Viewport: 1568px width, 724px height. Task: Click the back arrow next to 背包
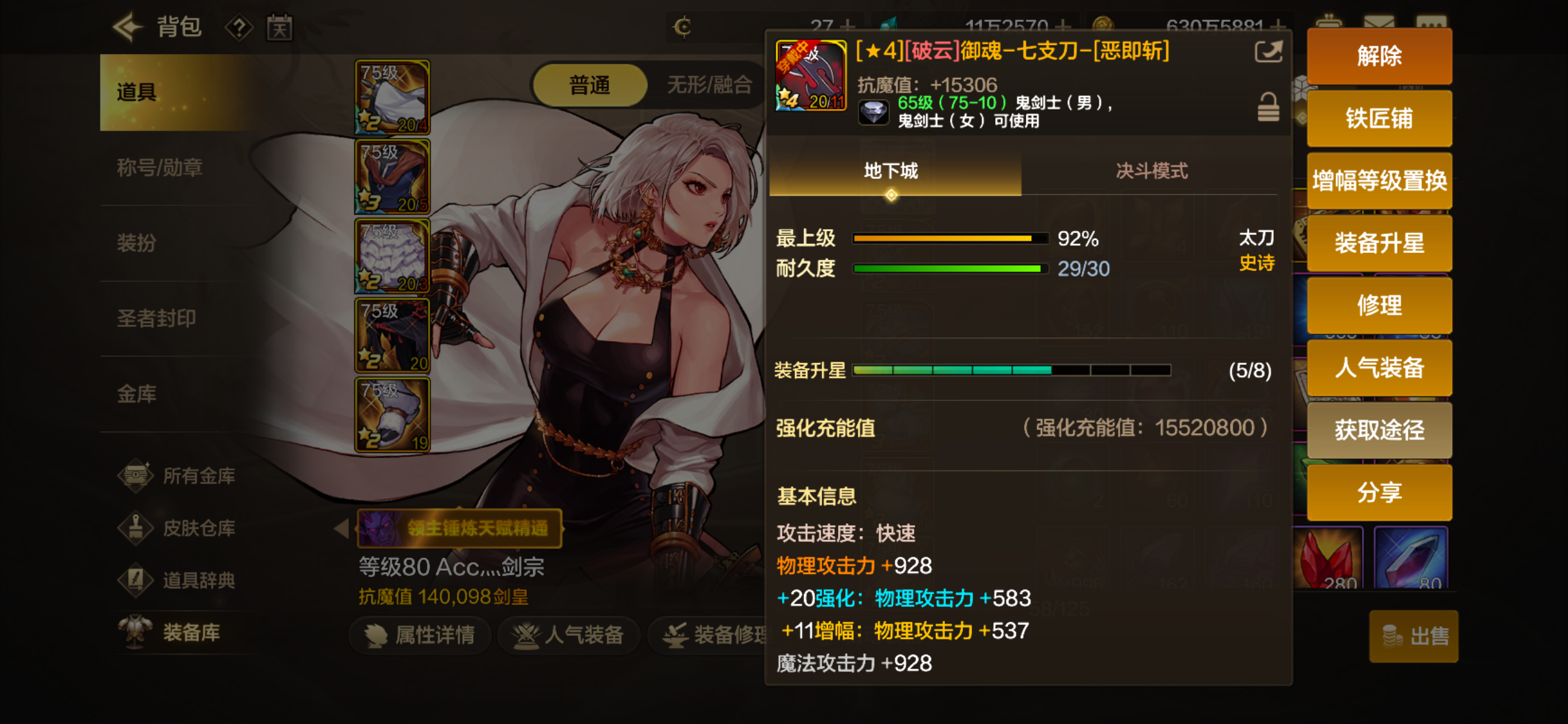pos(127,27)
